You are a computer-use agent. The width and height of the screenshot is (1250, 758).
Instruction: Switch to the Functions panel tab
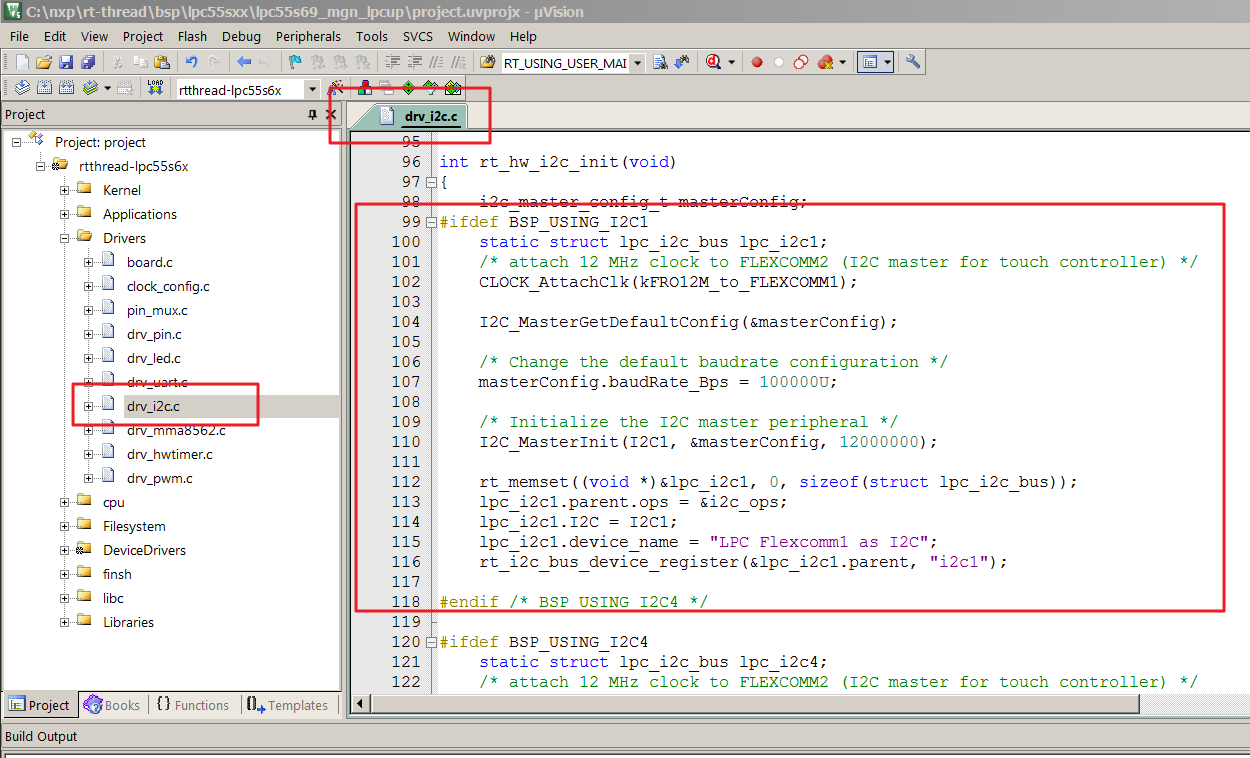[x=192, y=705]
